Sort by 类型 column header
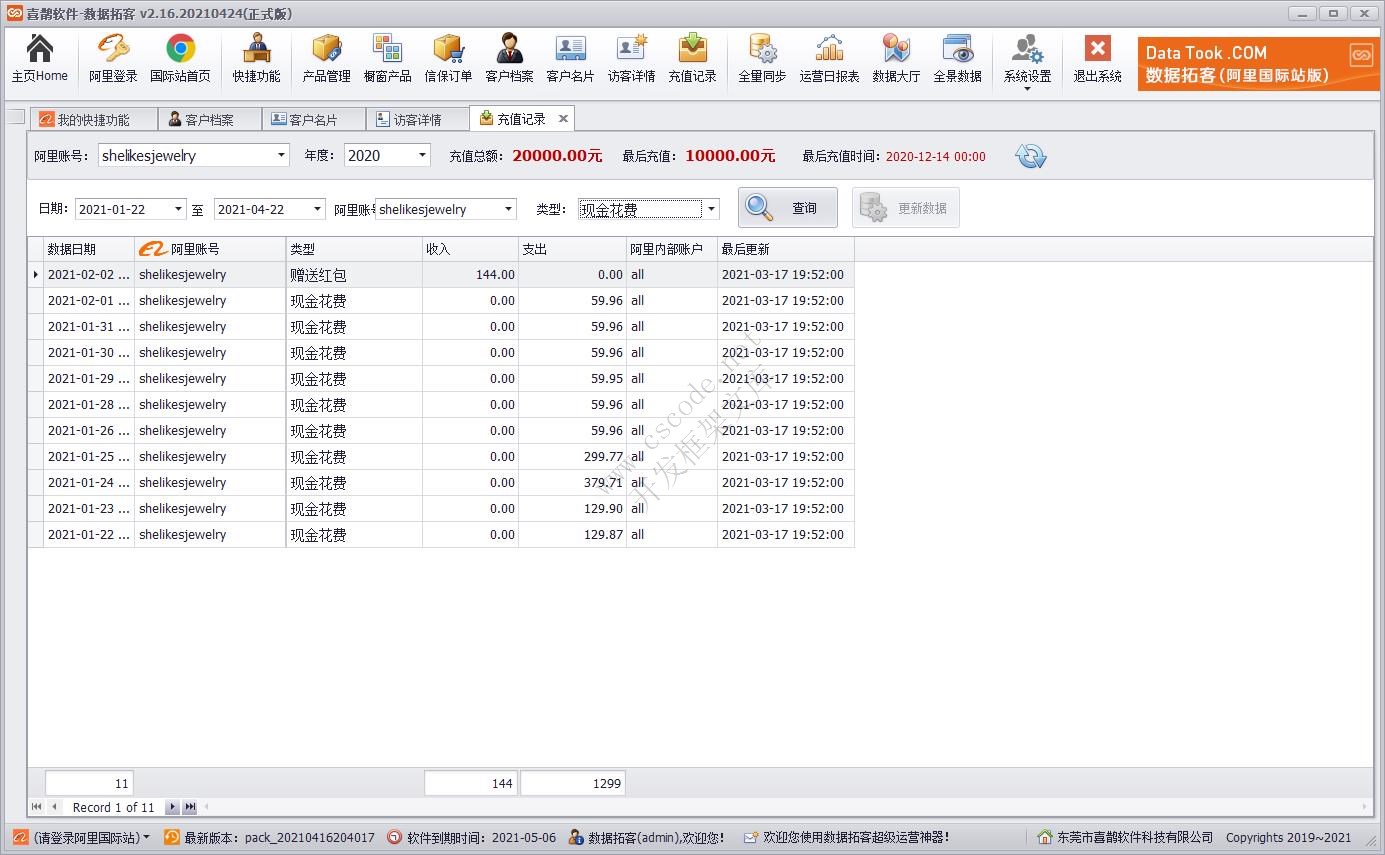Screen dimensions: 1385x855 (x=354, y=249)
